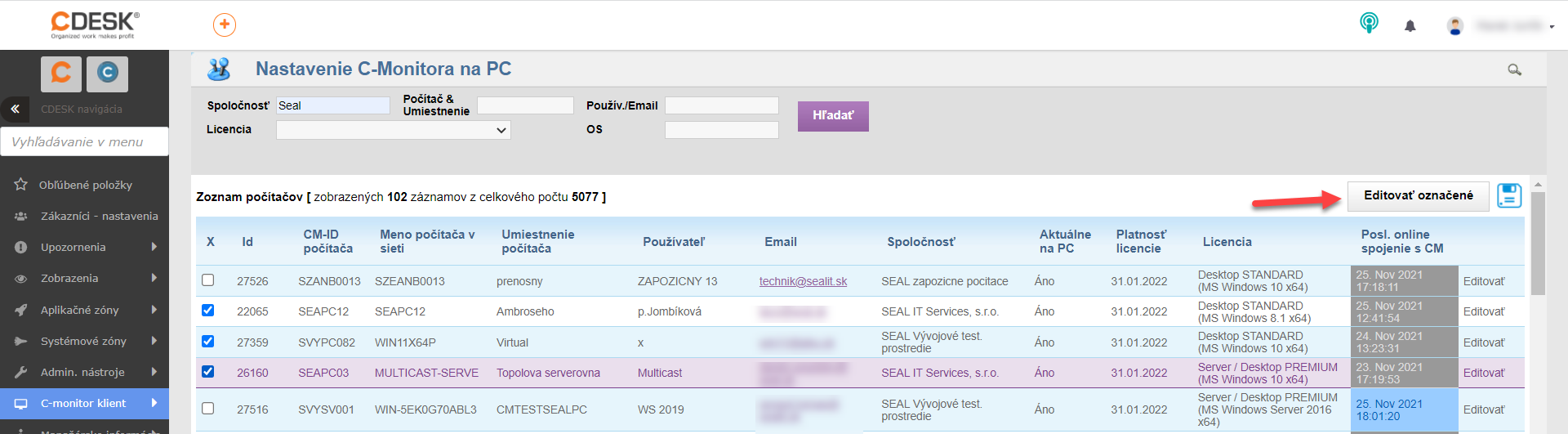Select the orange C module tile

[61, 74]
